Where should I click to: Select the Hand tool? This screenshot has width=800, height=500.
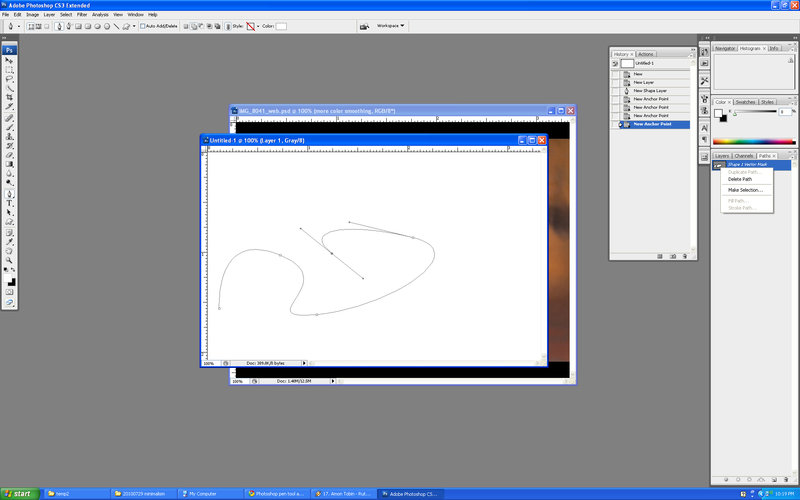pos(9,251)
